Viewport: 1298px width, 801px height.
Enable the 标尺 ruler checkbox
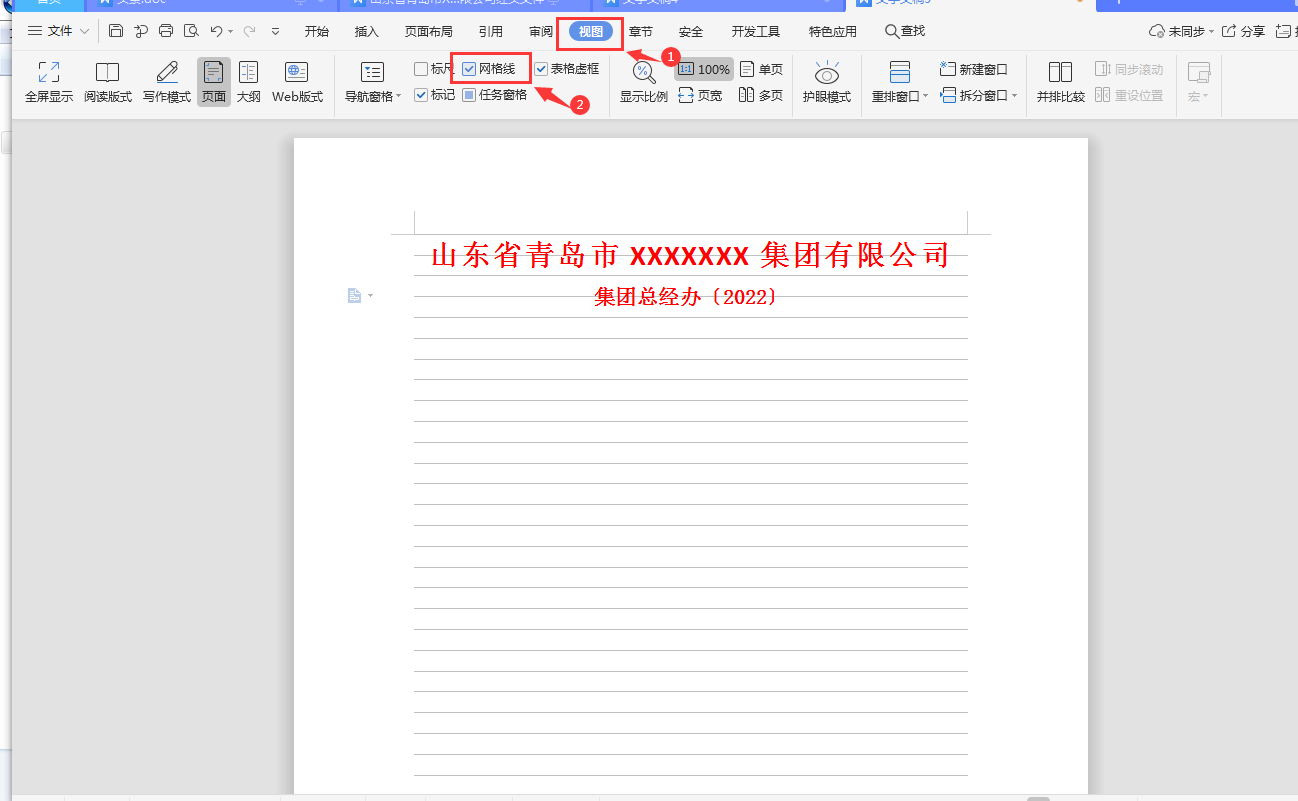click(x=421, y=69)
